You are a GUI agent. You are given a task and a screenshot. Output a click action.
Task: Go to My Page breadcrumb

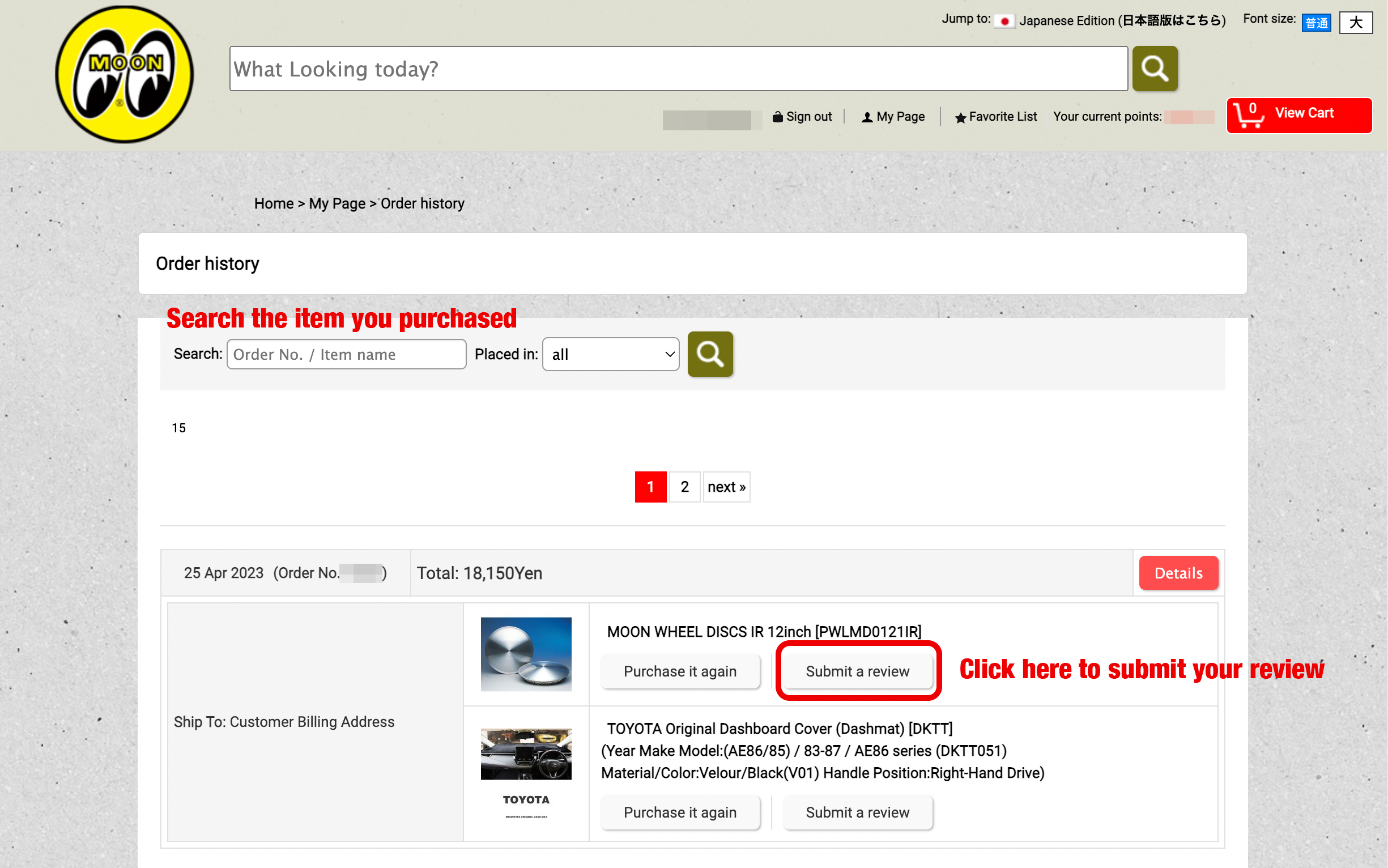tap(337, 203)
